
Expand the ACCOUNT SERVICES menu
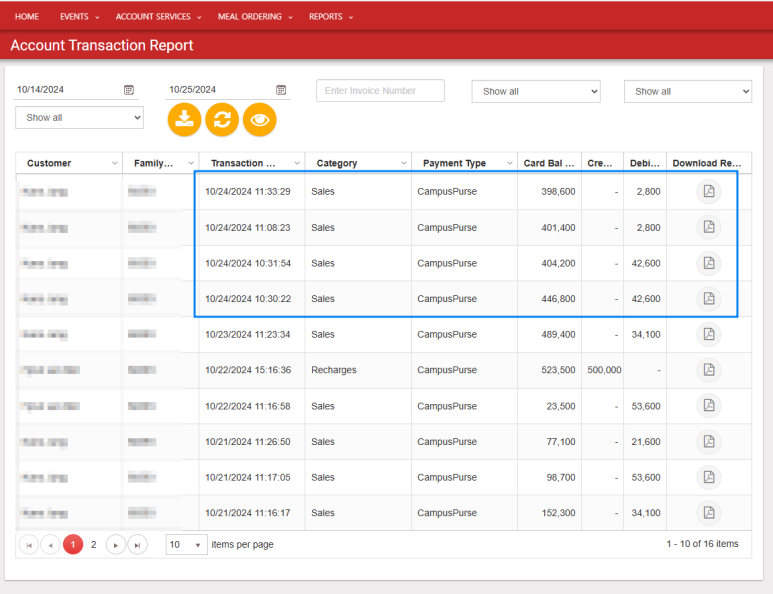[x=158, y=17]
